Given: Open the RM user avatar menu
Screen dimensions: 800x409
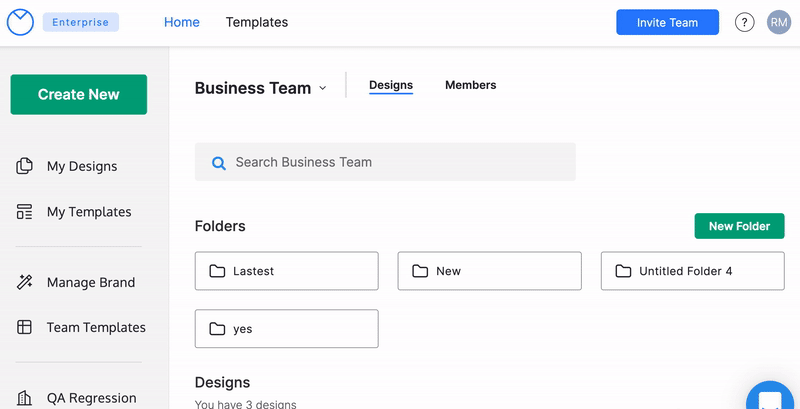Looking at the screenshot, I should point(779,23).
